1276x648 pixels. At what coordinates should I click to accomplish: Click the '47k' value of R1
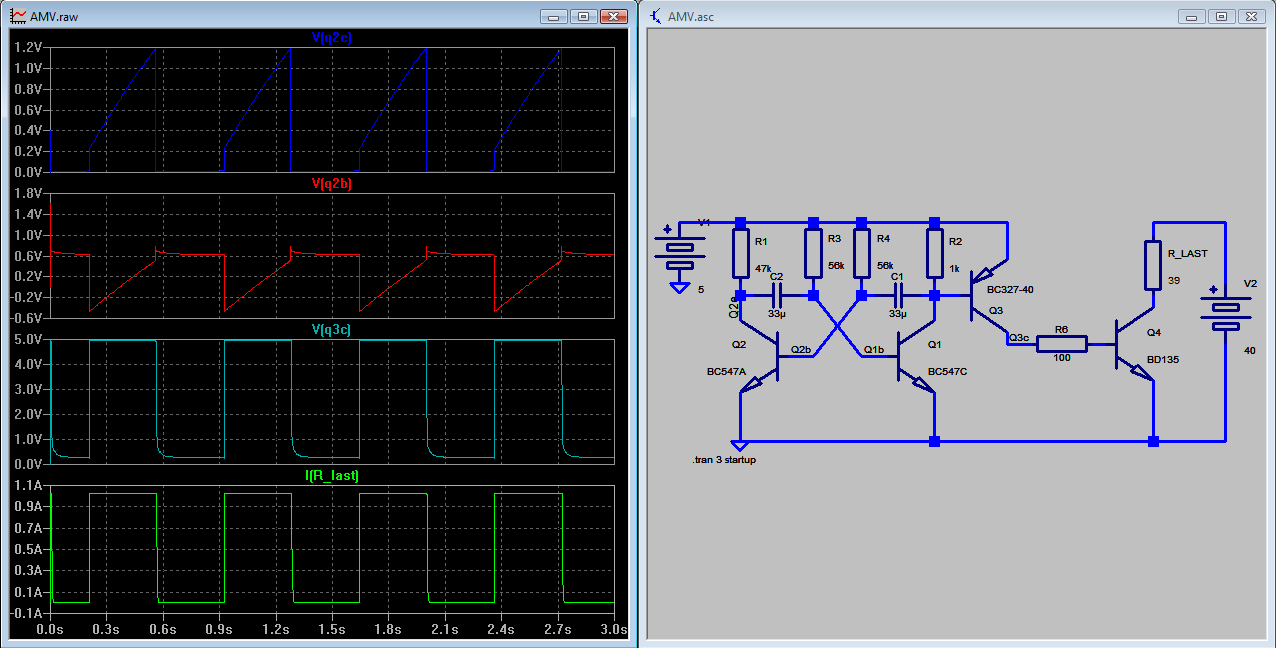tap(763, 268)
